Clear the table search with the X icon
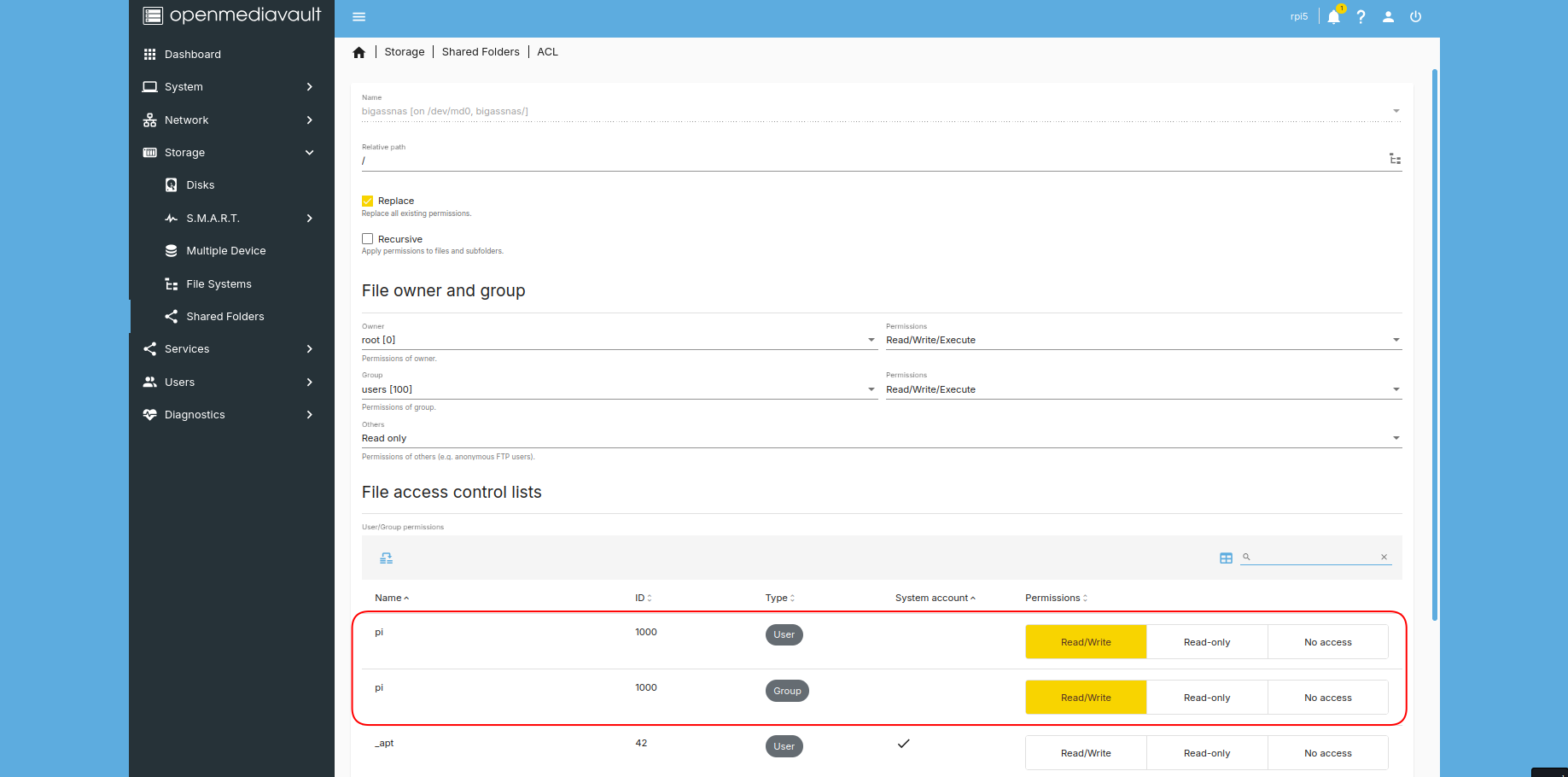The image size is (1568, 777). tap(1384, 558)
